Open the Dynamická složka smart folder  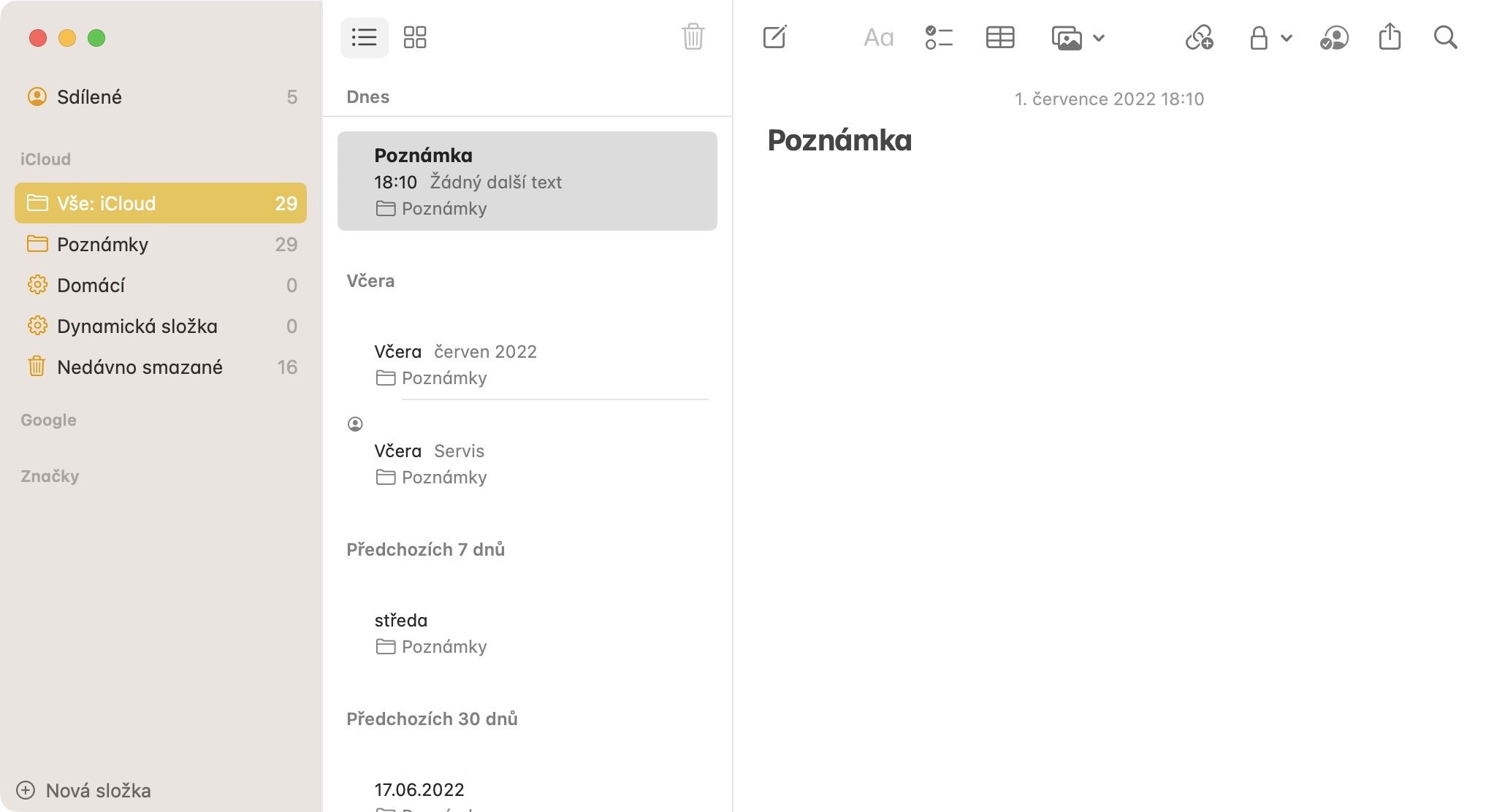[137, 326]
